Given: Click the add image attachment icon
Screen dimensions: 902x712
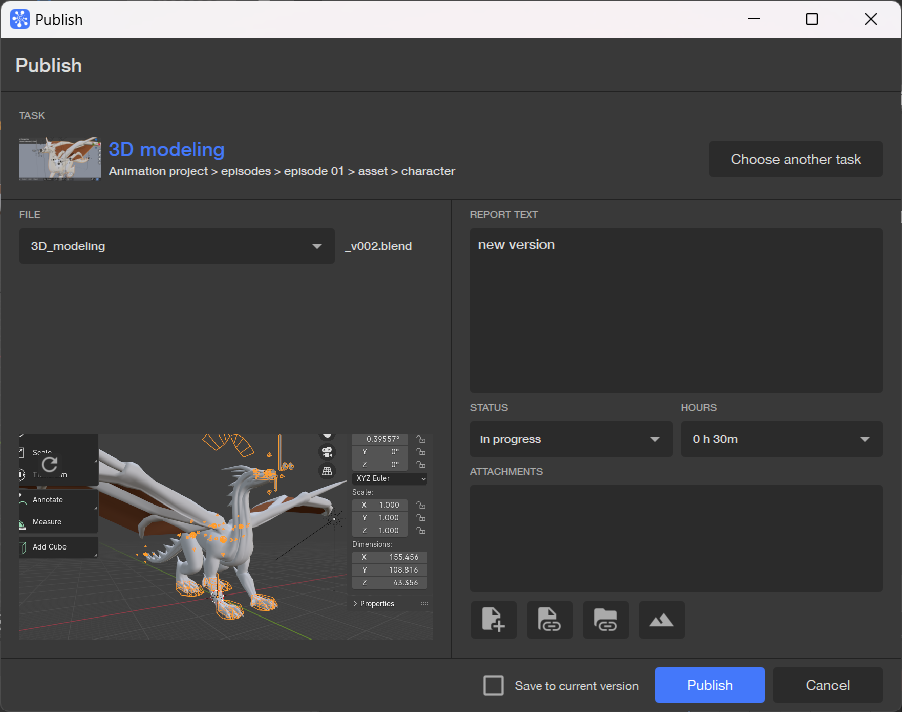Looking at the screenshot, I should click(662, 620).
